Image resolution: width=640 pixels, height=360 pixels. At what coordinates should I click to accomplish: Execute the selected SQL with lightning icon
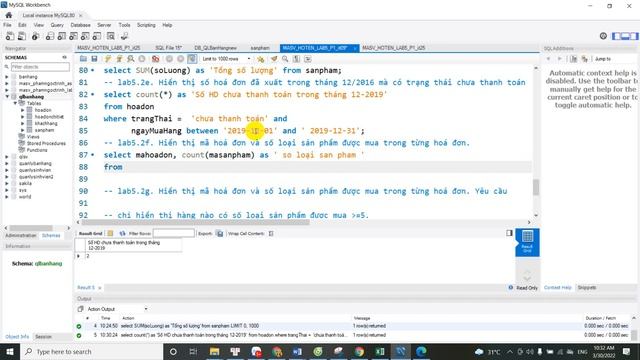pos(108,59)
